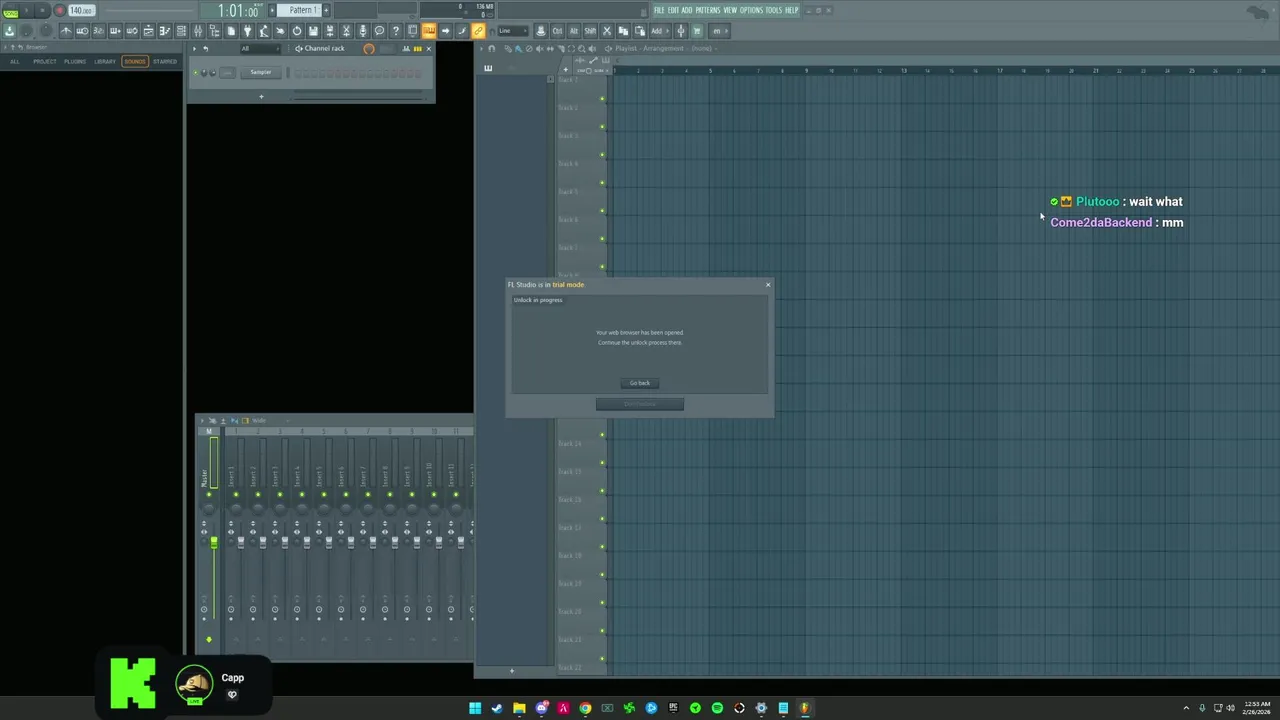Click the hat stamp icon before Ctrl
The image size is (1280, 720).
pyautogui.click(x=541, y=31)
